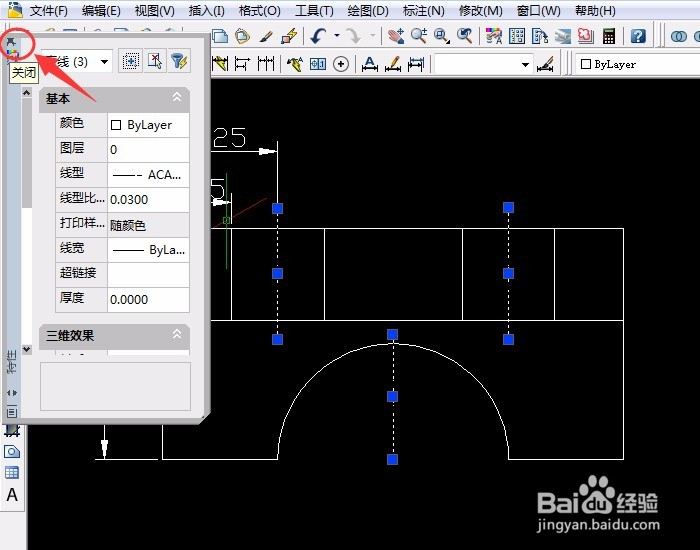Viewport: 700px width, 550px height.
Task: Open the Dimension Style manager icon
Action: coord(546,64)
